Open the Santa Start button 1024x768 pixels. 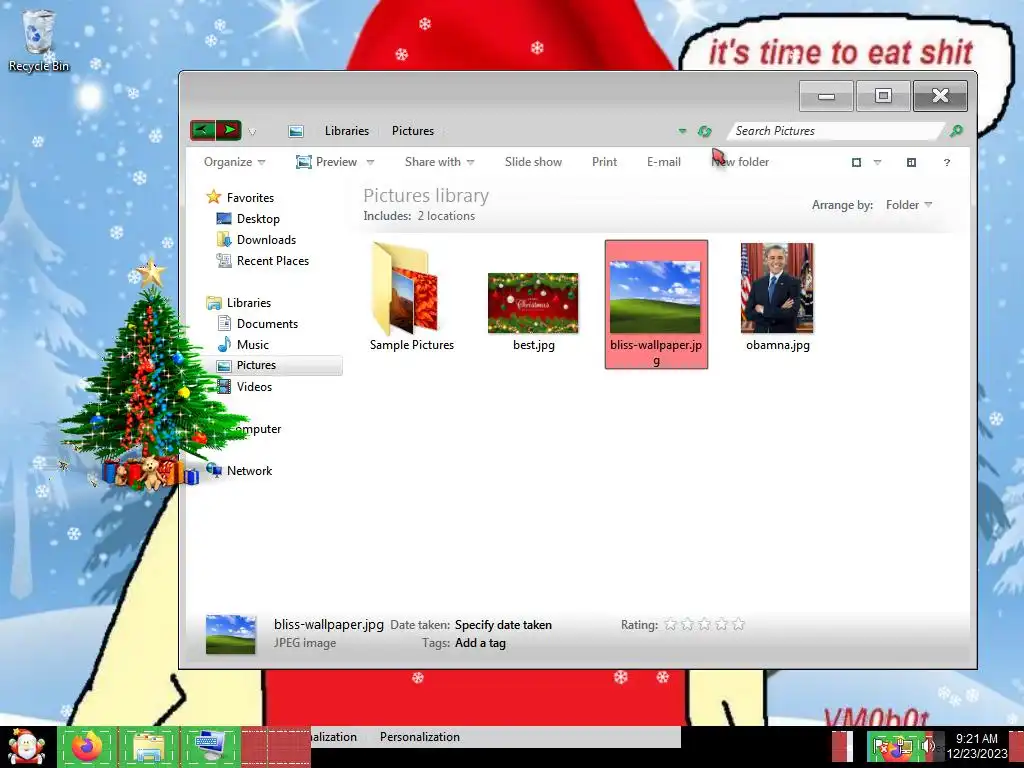[26, 747]
